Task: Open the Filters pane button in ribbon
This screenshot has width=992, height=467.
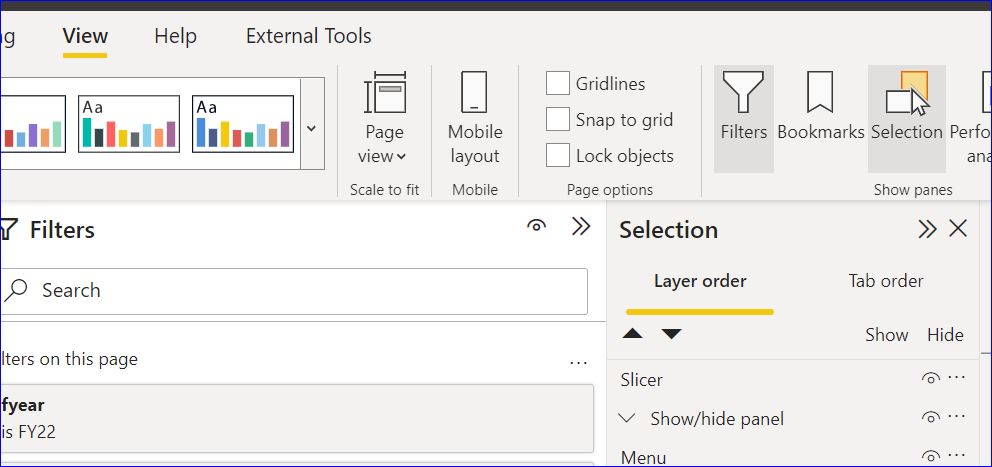Action: [x=743, y=118]
